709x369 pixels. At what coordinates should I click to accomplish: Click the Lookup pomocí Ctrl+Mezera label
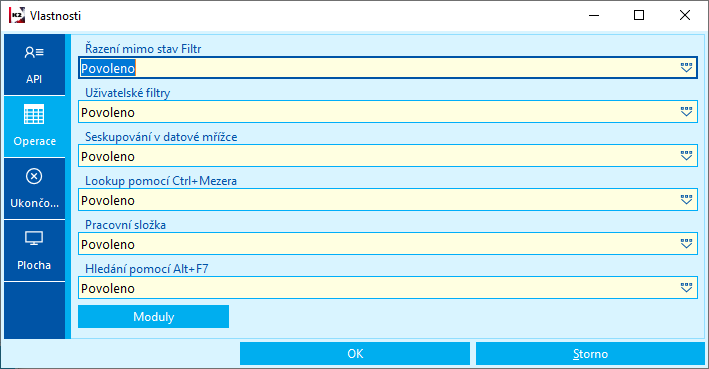[161, 181]
